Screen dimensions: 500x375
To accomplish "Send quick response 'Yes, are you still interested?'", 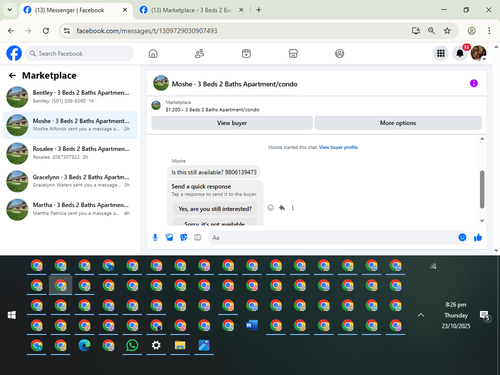I will (x=215, y=209).
